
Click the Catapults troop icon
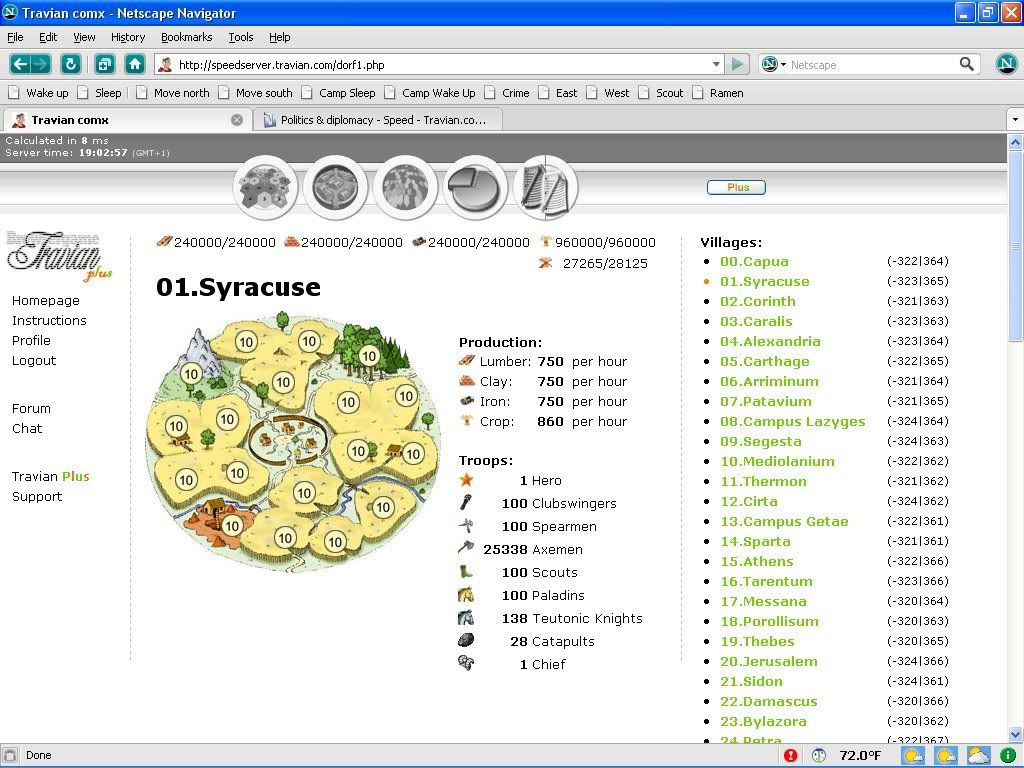click(x=466, y=640)
